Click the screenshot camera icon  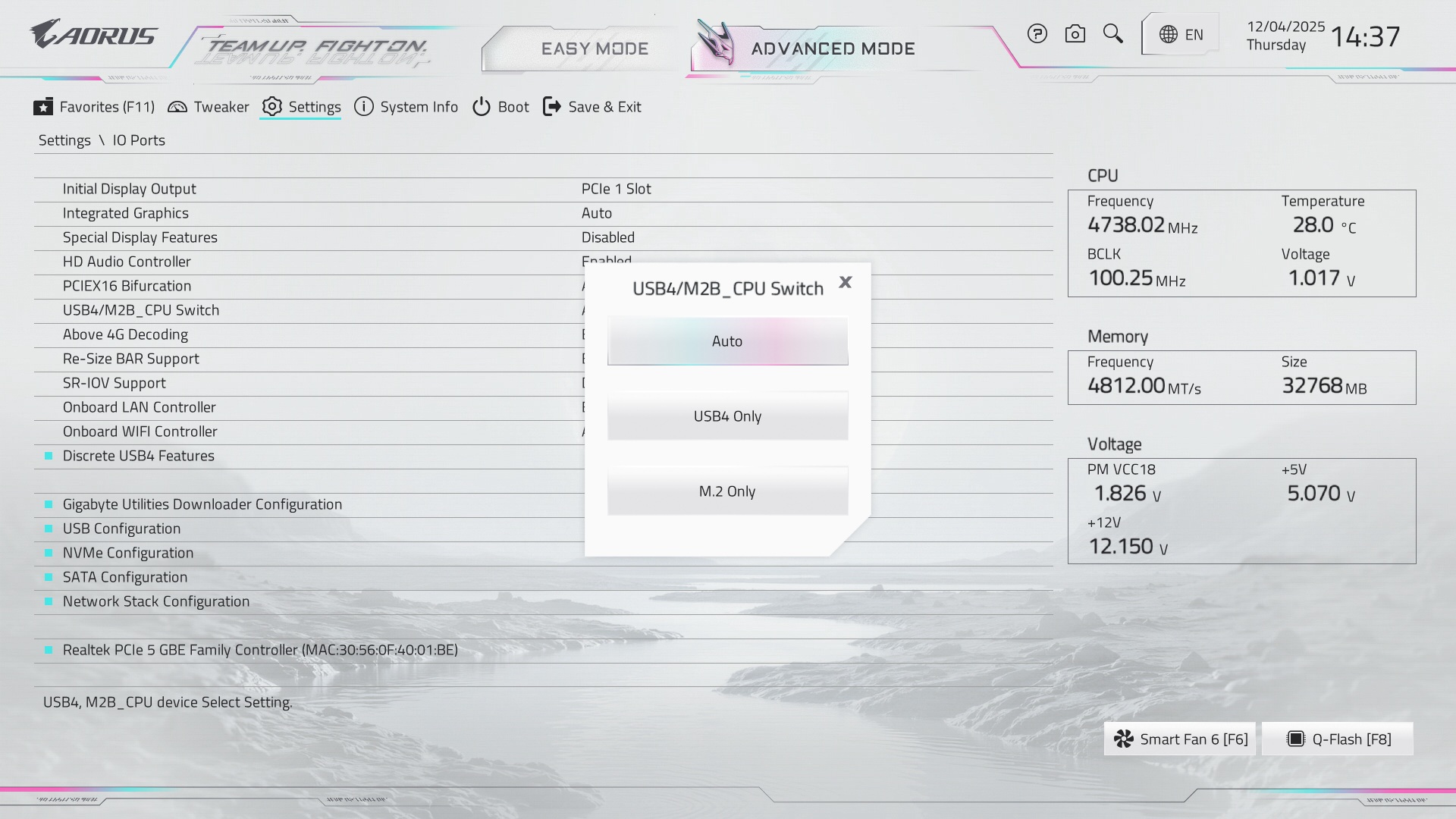pyautogui.click(x=1075, y=34)
